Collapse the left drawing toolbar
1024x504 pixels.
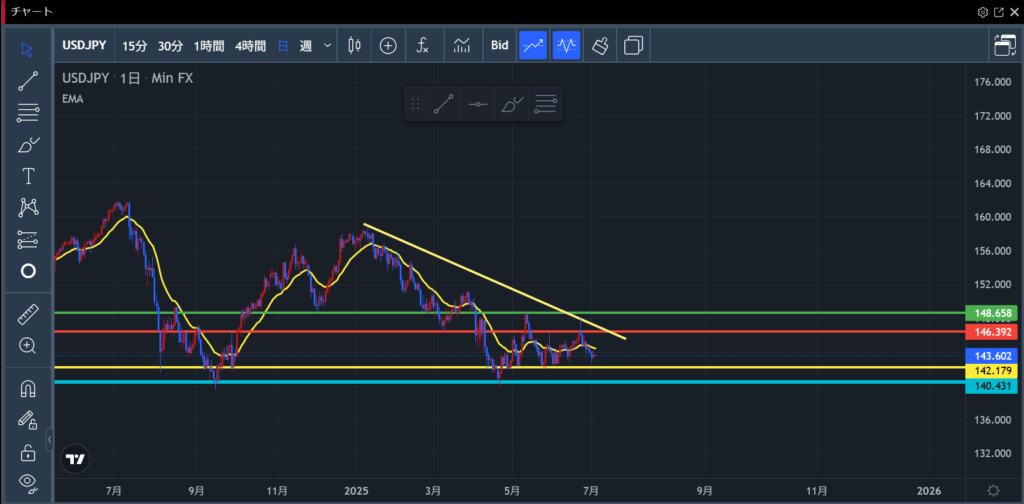[x=50, y=439]
